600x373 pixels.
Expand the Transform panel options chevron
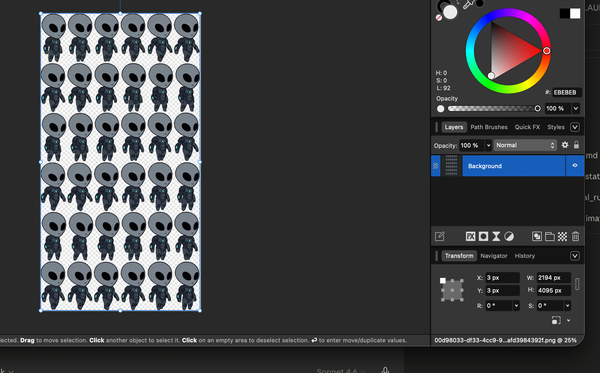[575, 256]
